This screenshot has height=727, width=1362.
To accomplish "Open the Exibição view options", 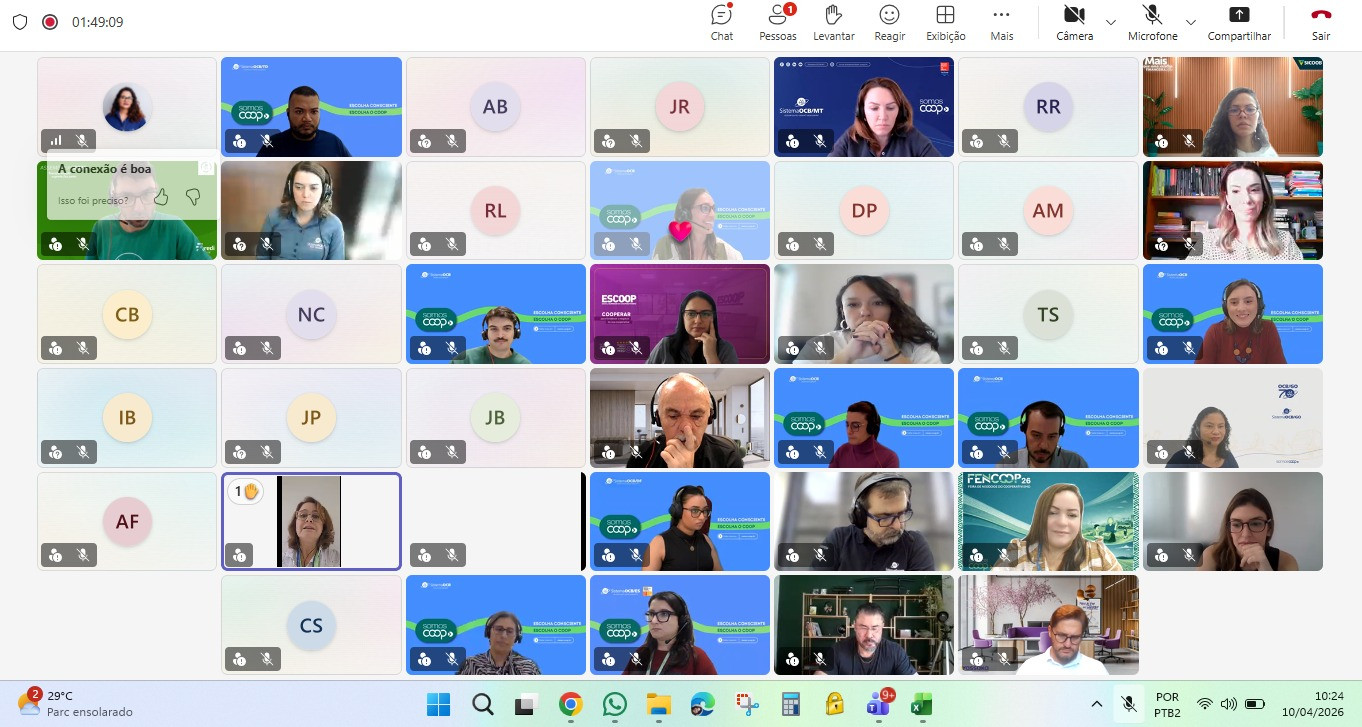I will point(945,23).
